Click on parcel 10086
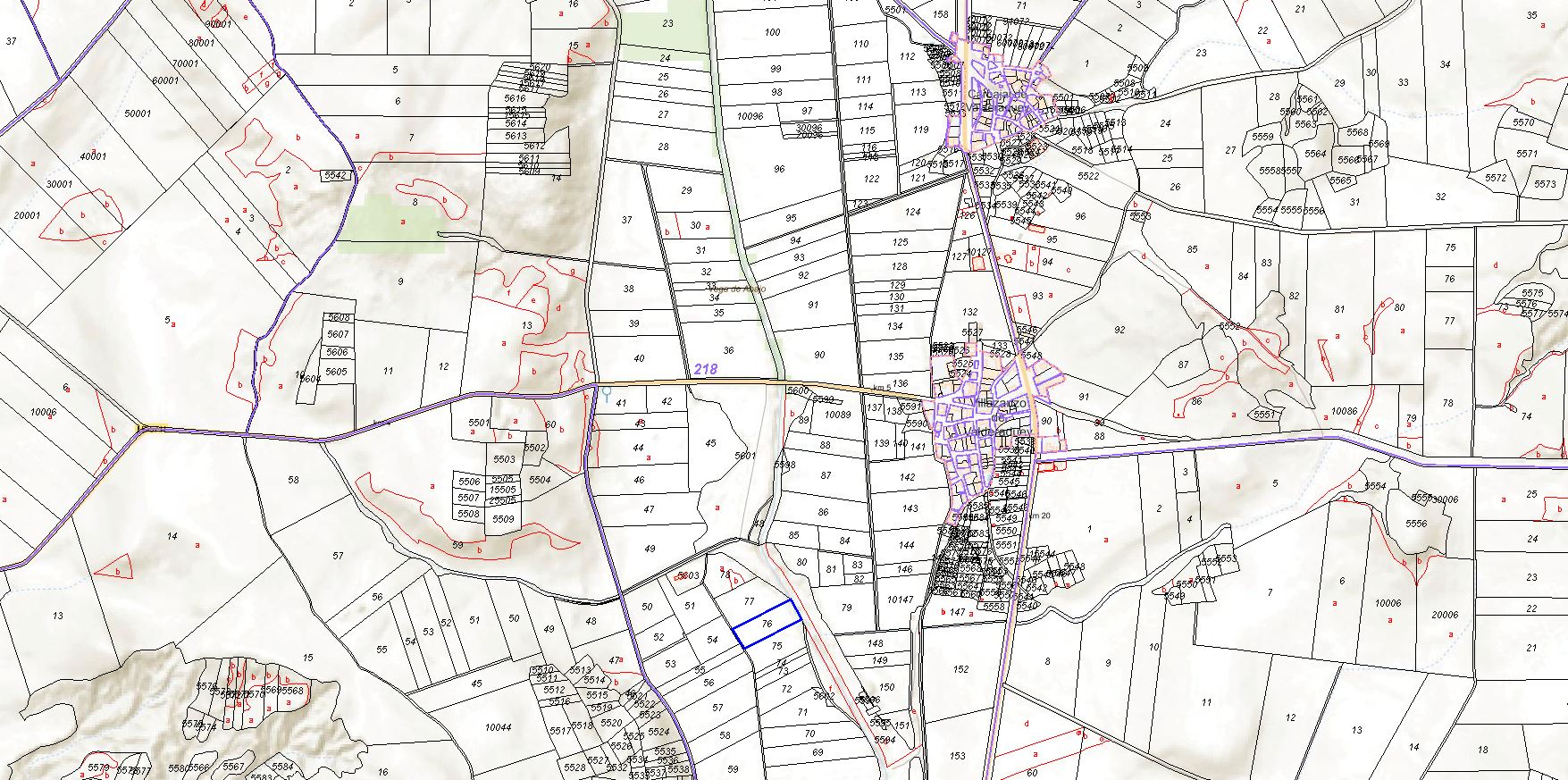The width and height of the screenshot is (1568, 780). pos(1344,412)
